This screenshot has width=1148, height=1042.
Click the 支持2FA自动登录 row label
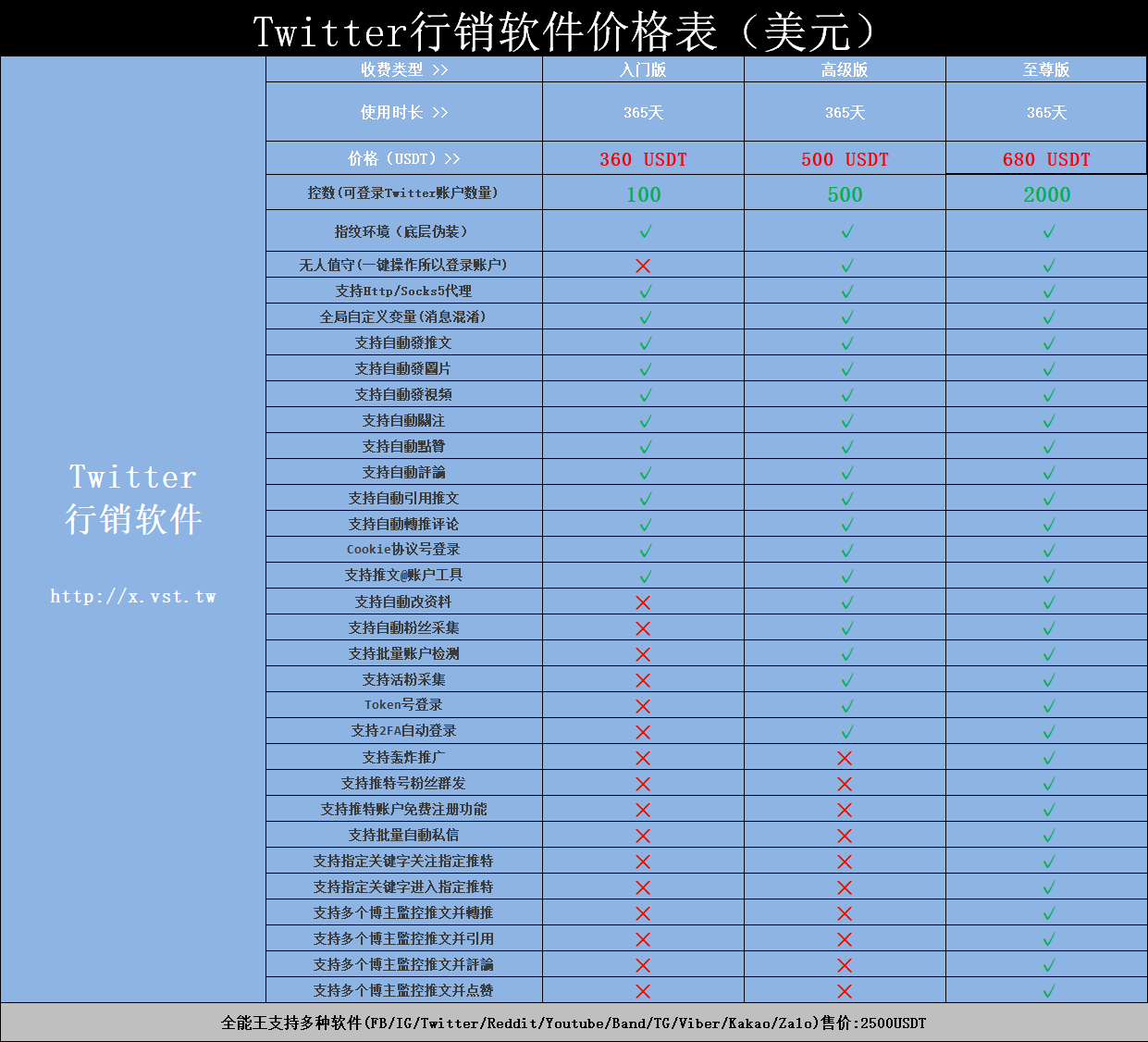click(x=403, y=730)
